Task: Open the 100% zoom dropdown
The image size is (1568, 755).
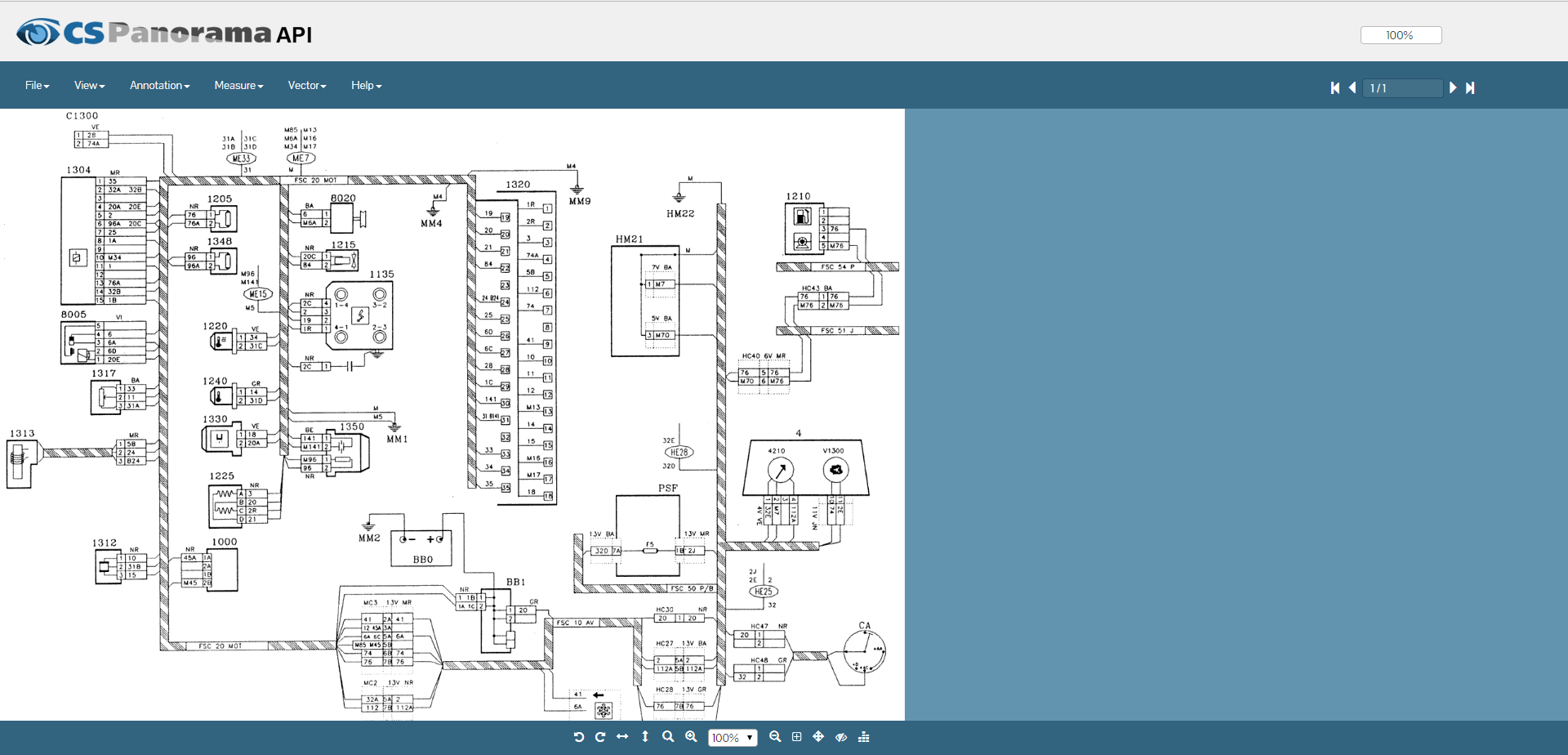Action: pyautogui.click(x=733, y=738)
